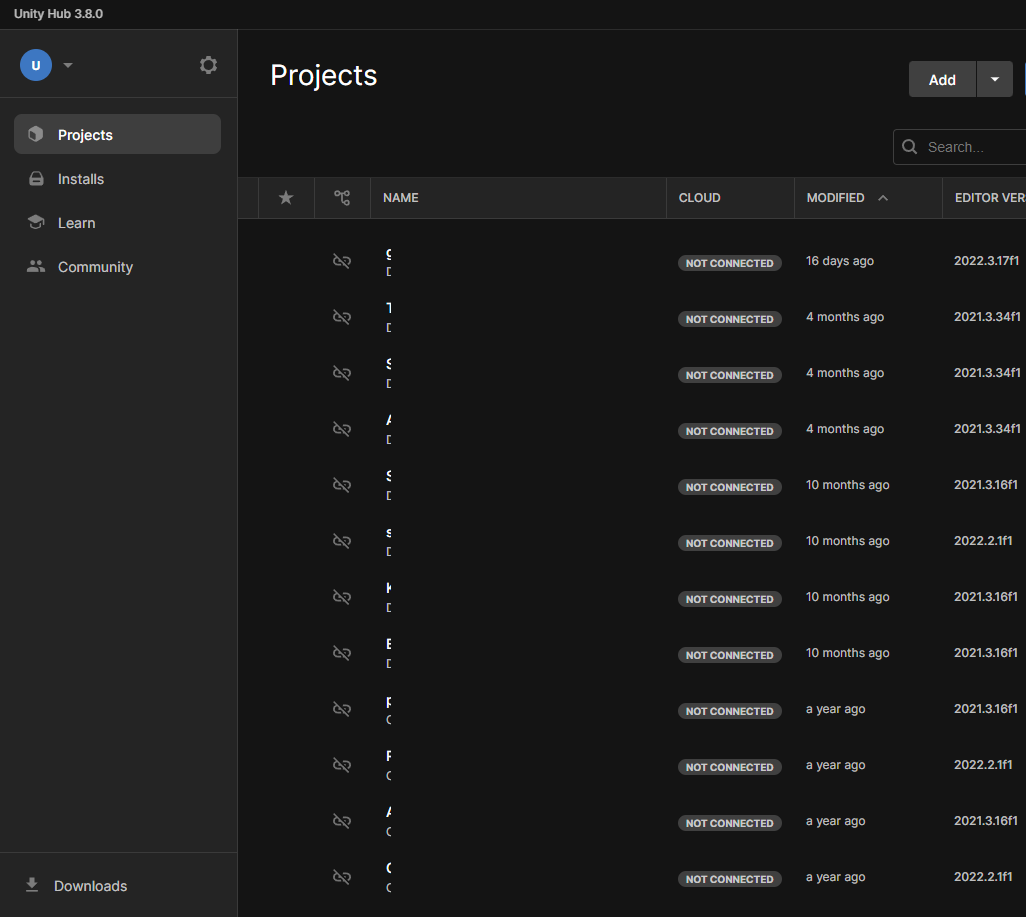Viewport: 1026px width, 917px height.
Task: Click the user account avatar
Action: pyautogui.click(x=36, y=65)
